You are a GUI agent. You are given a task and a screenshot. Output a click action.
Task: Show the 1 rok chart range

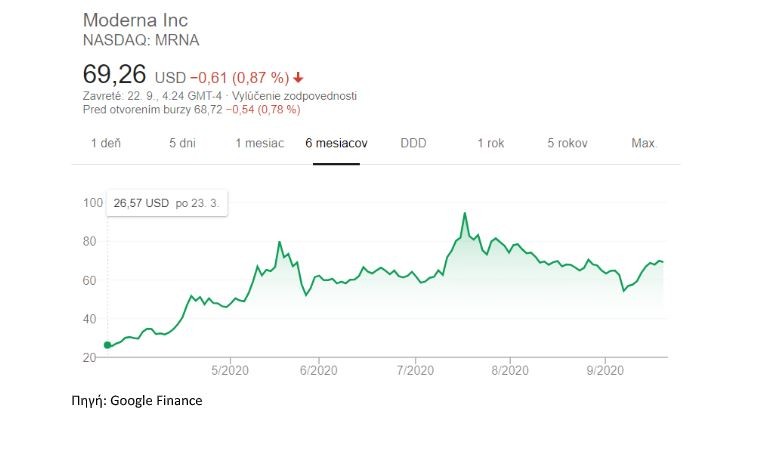tap(491, 143)
